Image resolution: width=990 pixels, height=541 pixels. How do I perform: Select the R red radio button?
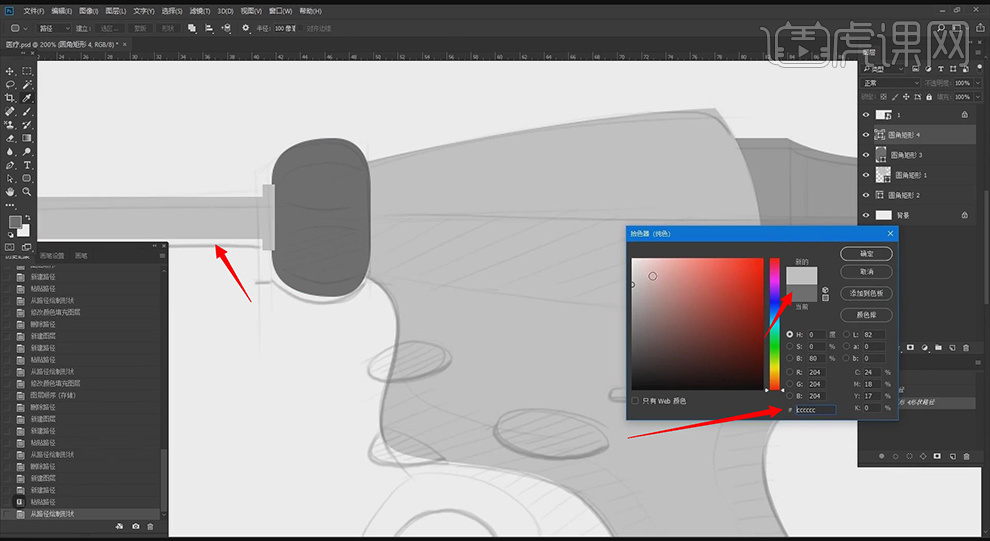790,372
